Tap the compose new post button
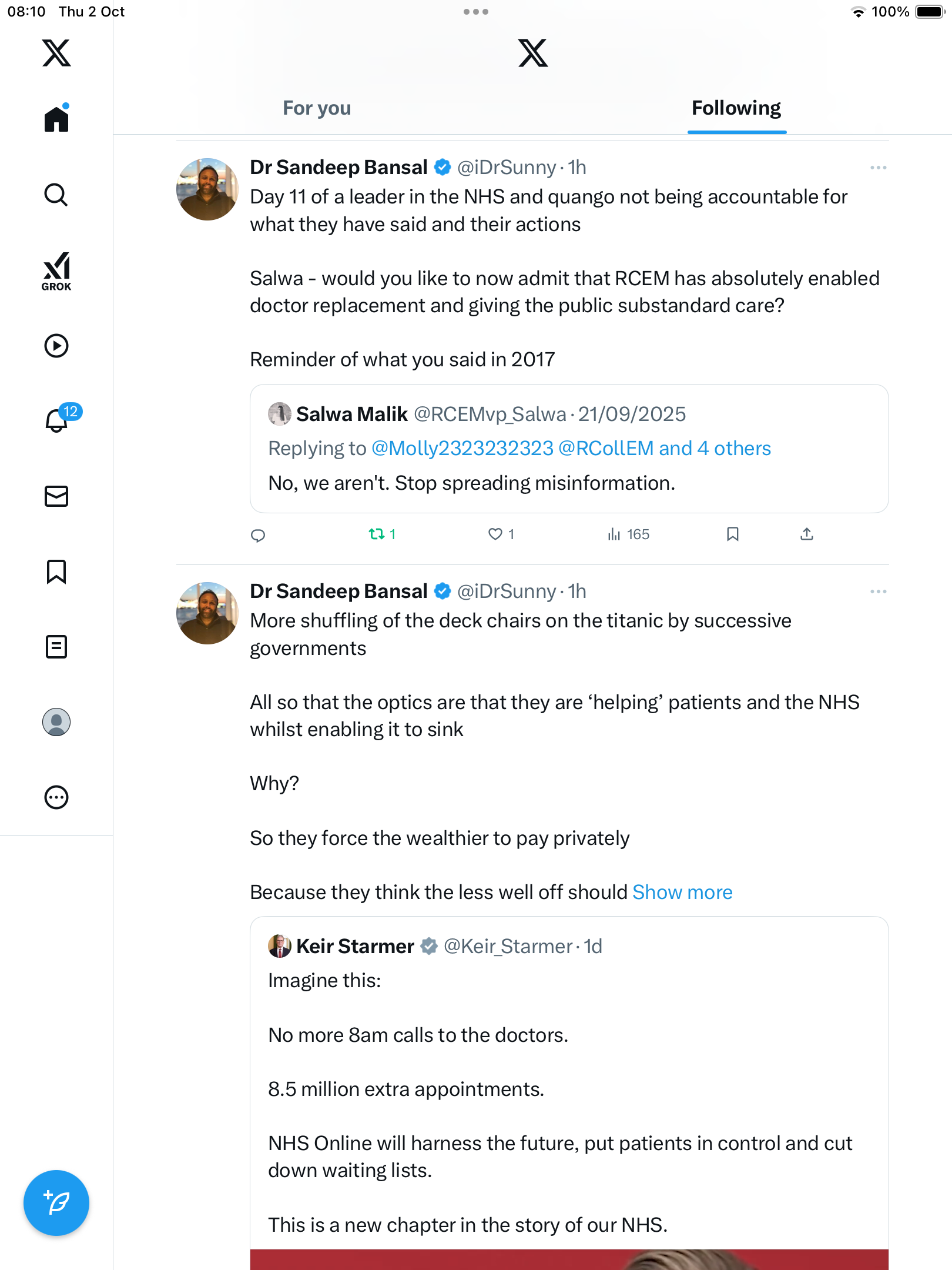This screenshot has height=1270, width=952. click(x=56, y=1203)
